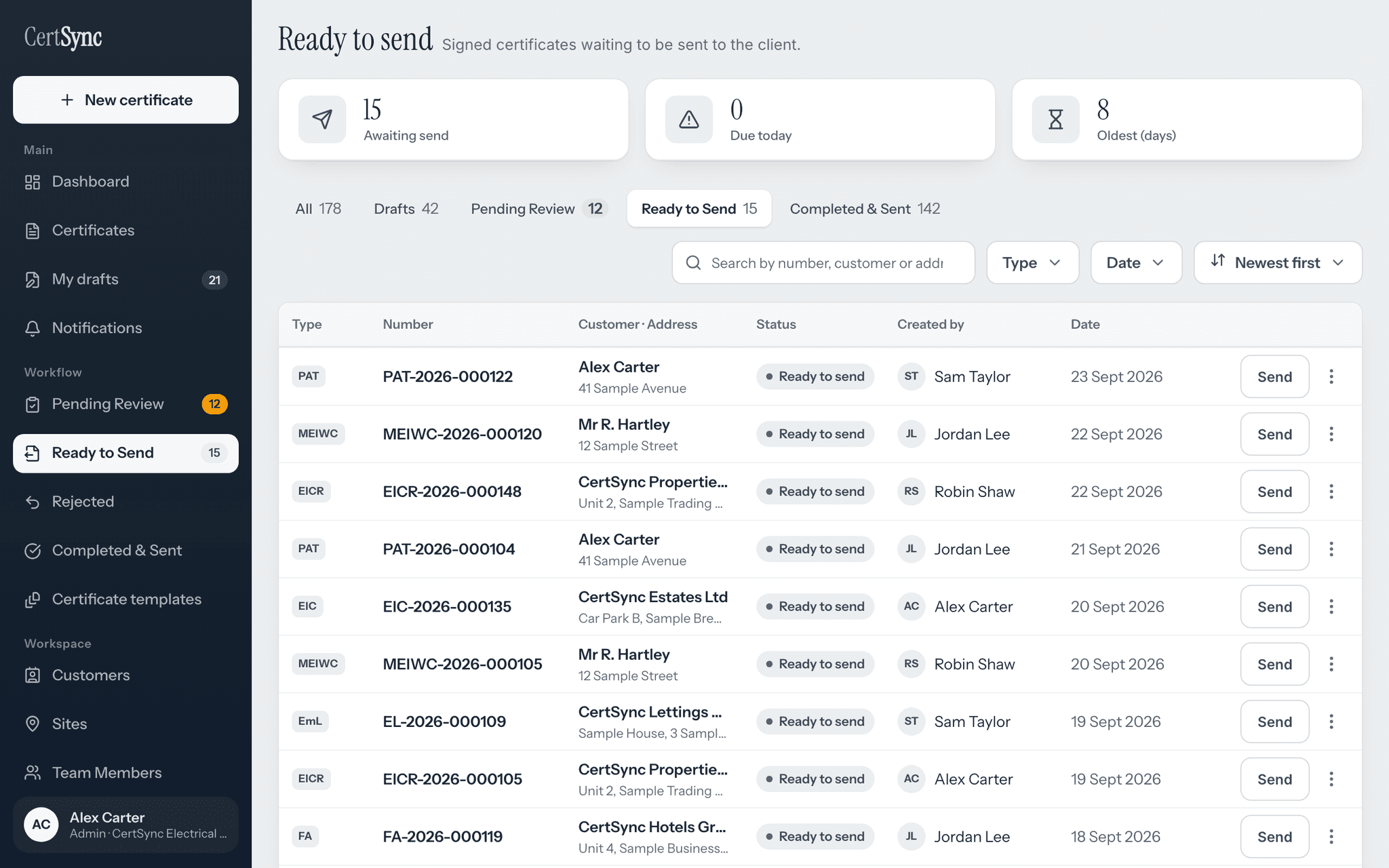Send certificate PAT-2026-000122
Image resolution: width=1389 pixels, height=868 pixels.
click(1274, 376)
